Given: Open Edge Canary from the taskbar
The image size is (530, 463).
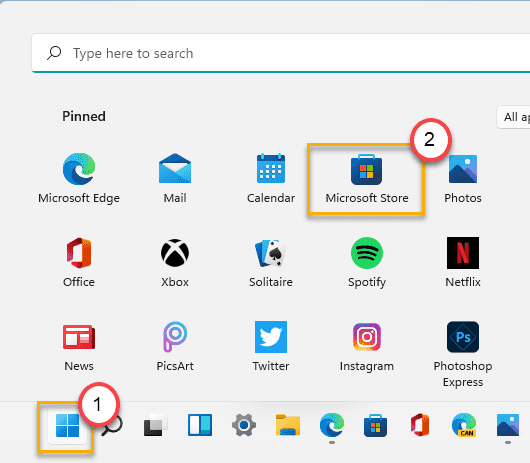Looking at the screenshot, I should click(x=464, y=425).
